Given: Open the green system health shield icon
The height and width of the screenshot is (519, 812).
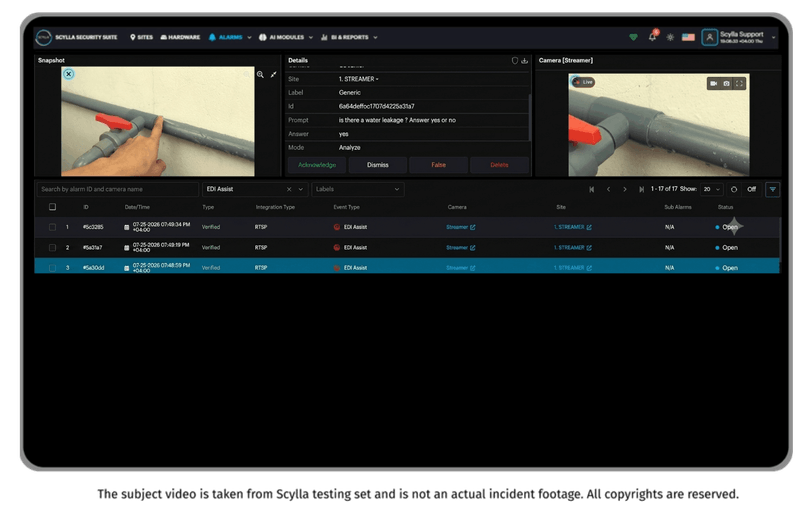Looking at the screenshot, I should (x=633, y=37).
